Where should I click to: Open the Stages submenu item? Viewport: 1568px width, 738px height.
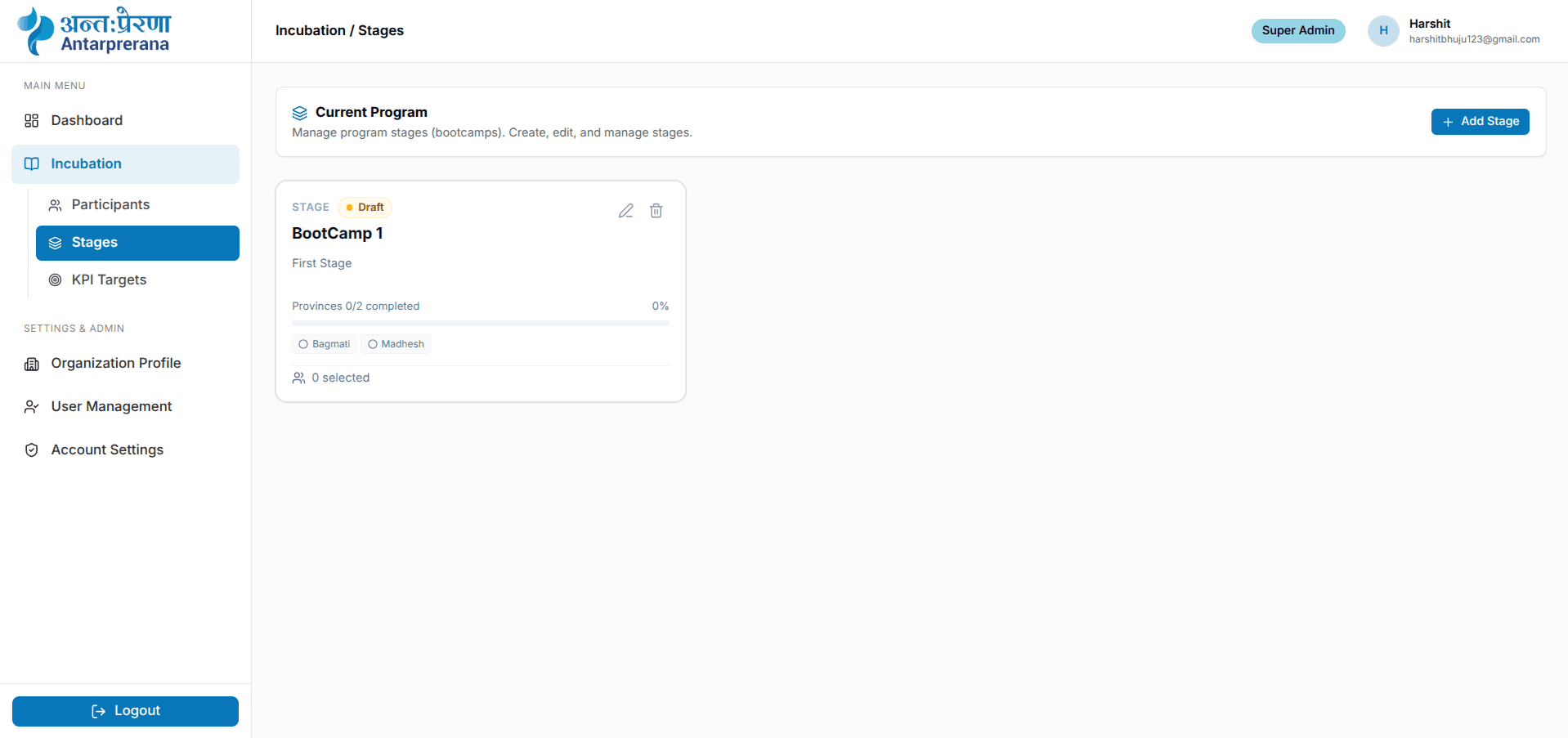137,243
